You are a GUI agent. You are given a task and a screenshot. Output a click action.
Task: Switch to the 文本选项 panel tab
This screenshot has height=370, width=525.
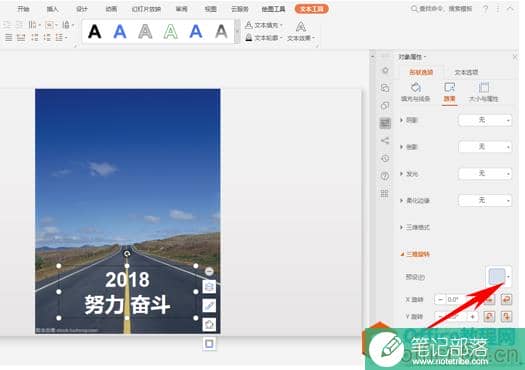point(466,72)
